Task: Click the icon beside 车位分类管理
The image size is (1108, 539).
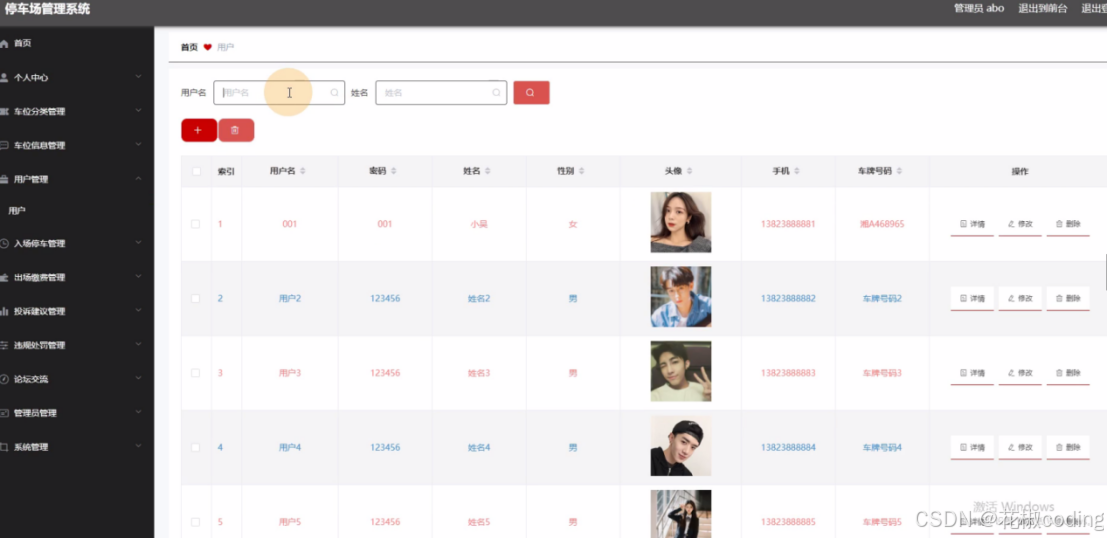Action: click(4, 112)
